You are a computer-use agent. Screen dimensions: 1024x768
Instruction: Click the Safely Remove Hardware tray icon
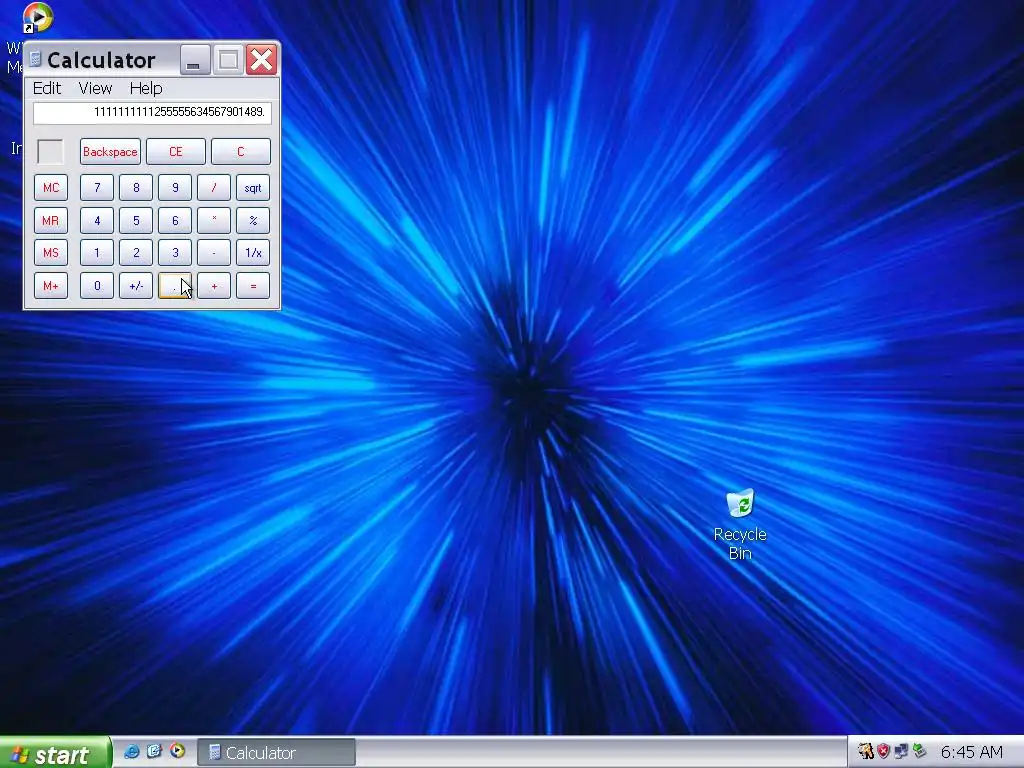(920, 752)
